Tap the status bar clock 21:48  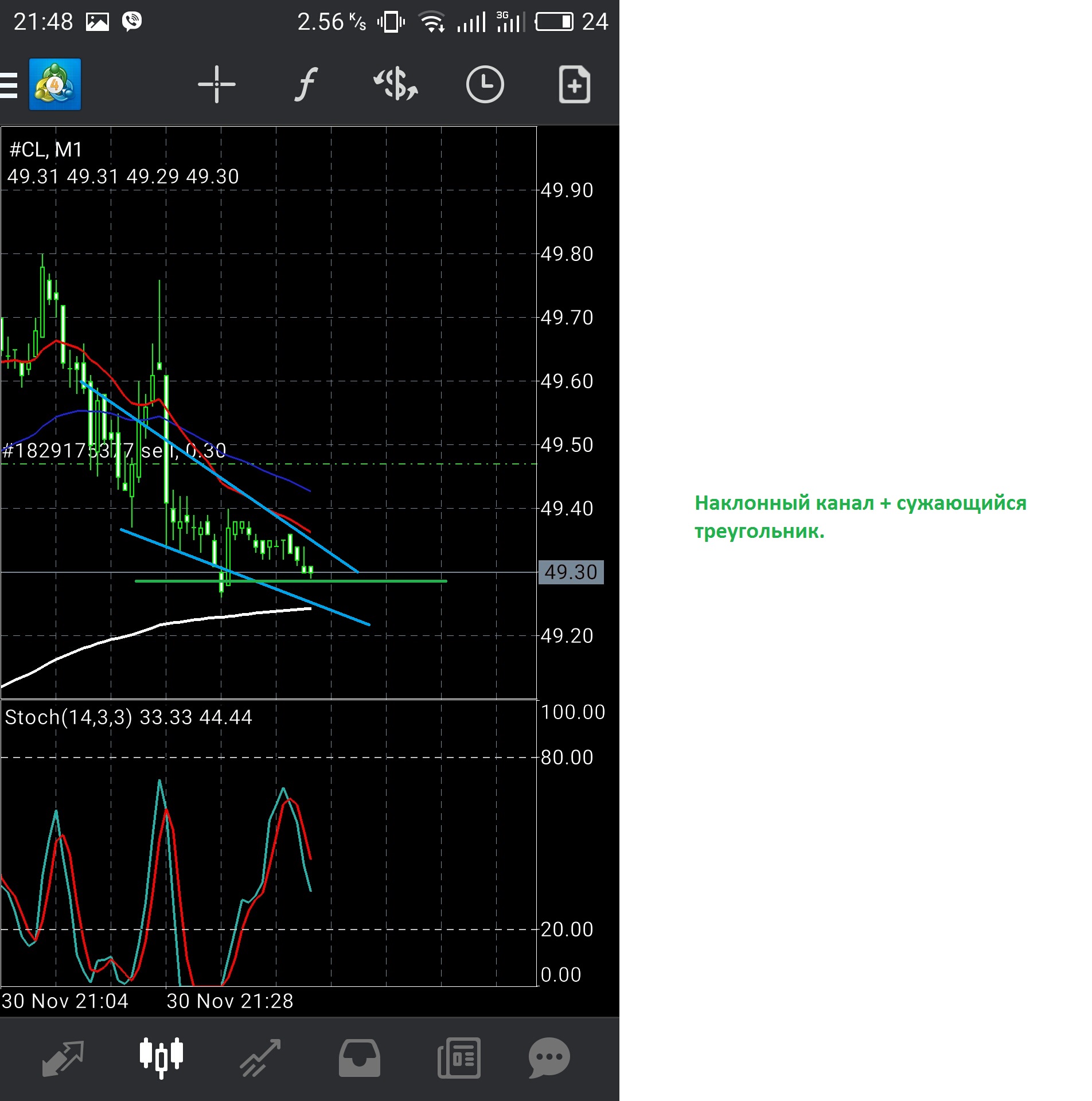(43, 22)
